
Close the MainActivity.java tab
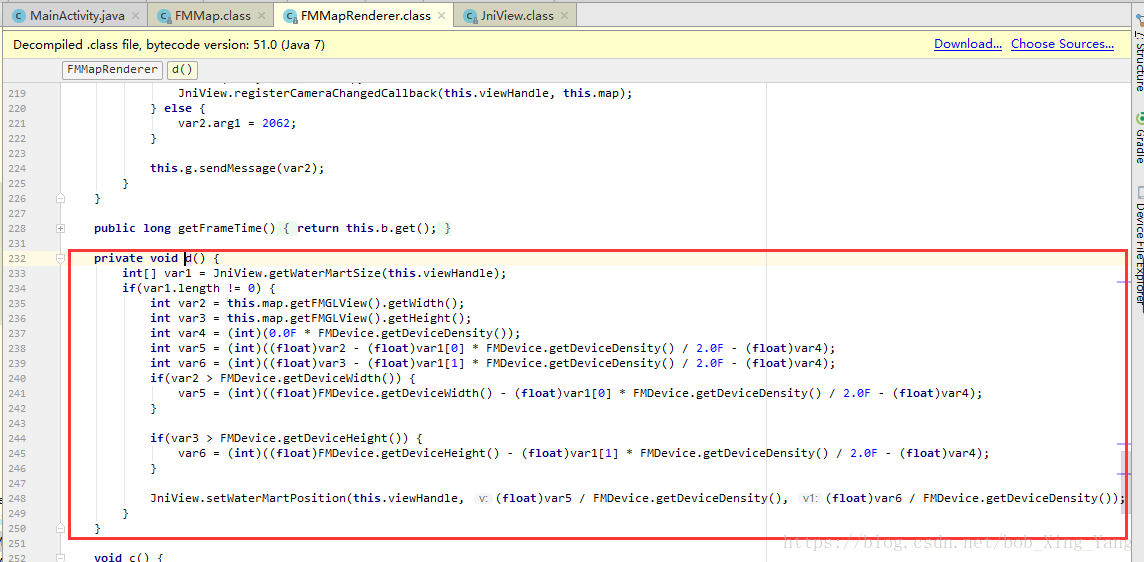tap(136, 15)
